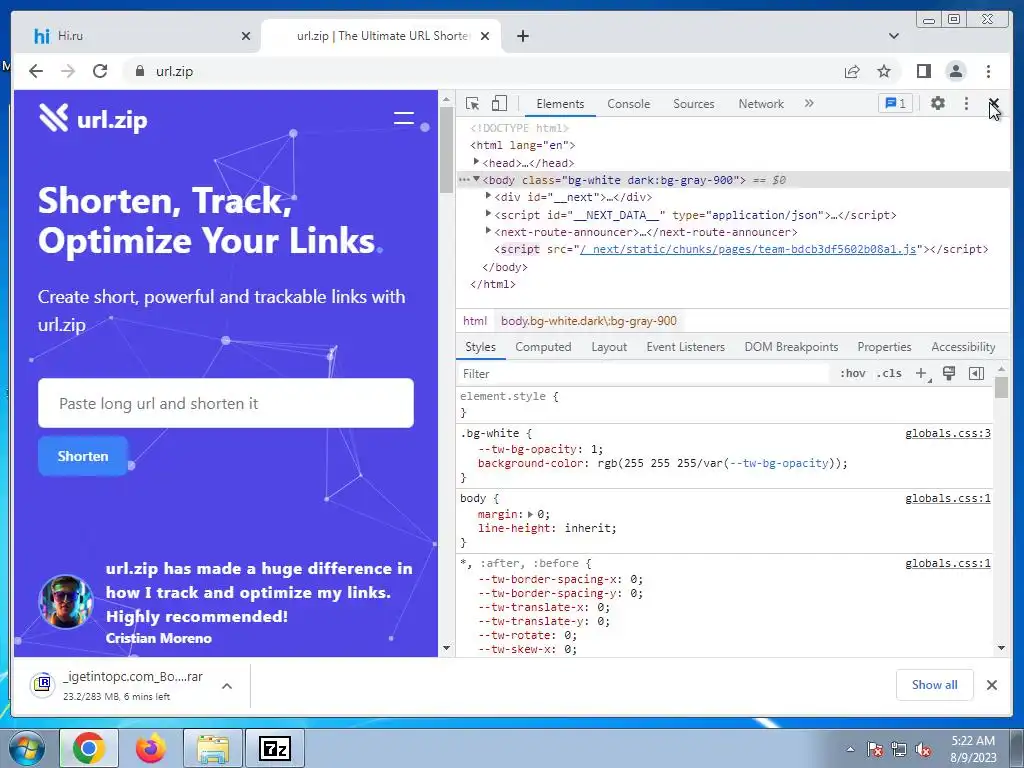Toggle the :hov element state panel
This screenshot has height=768, width=1024.
coord(852,374)
